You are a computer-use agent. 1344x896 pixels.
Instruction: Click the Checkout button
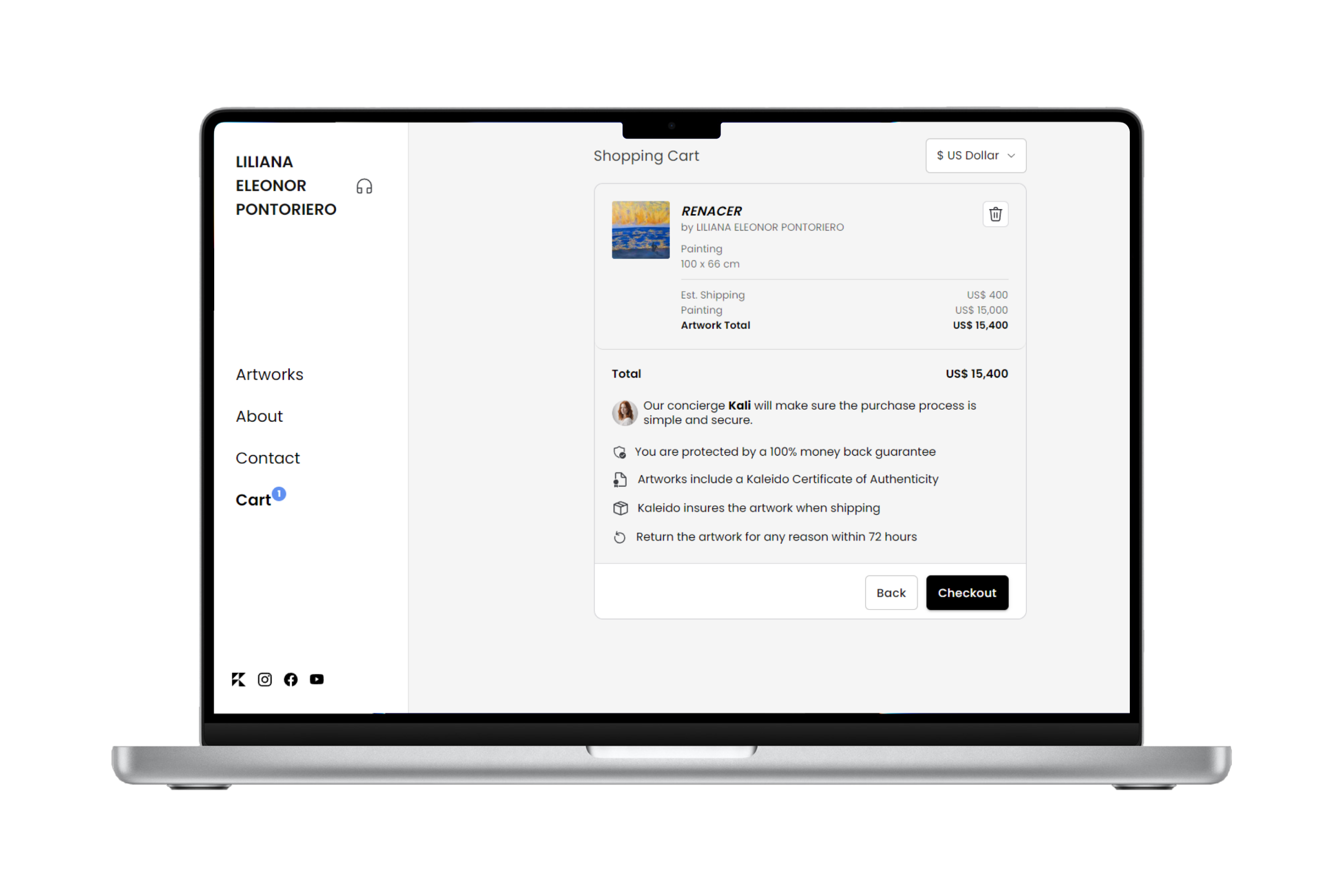[x=967, y=593]
